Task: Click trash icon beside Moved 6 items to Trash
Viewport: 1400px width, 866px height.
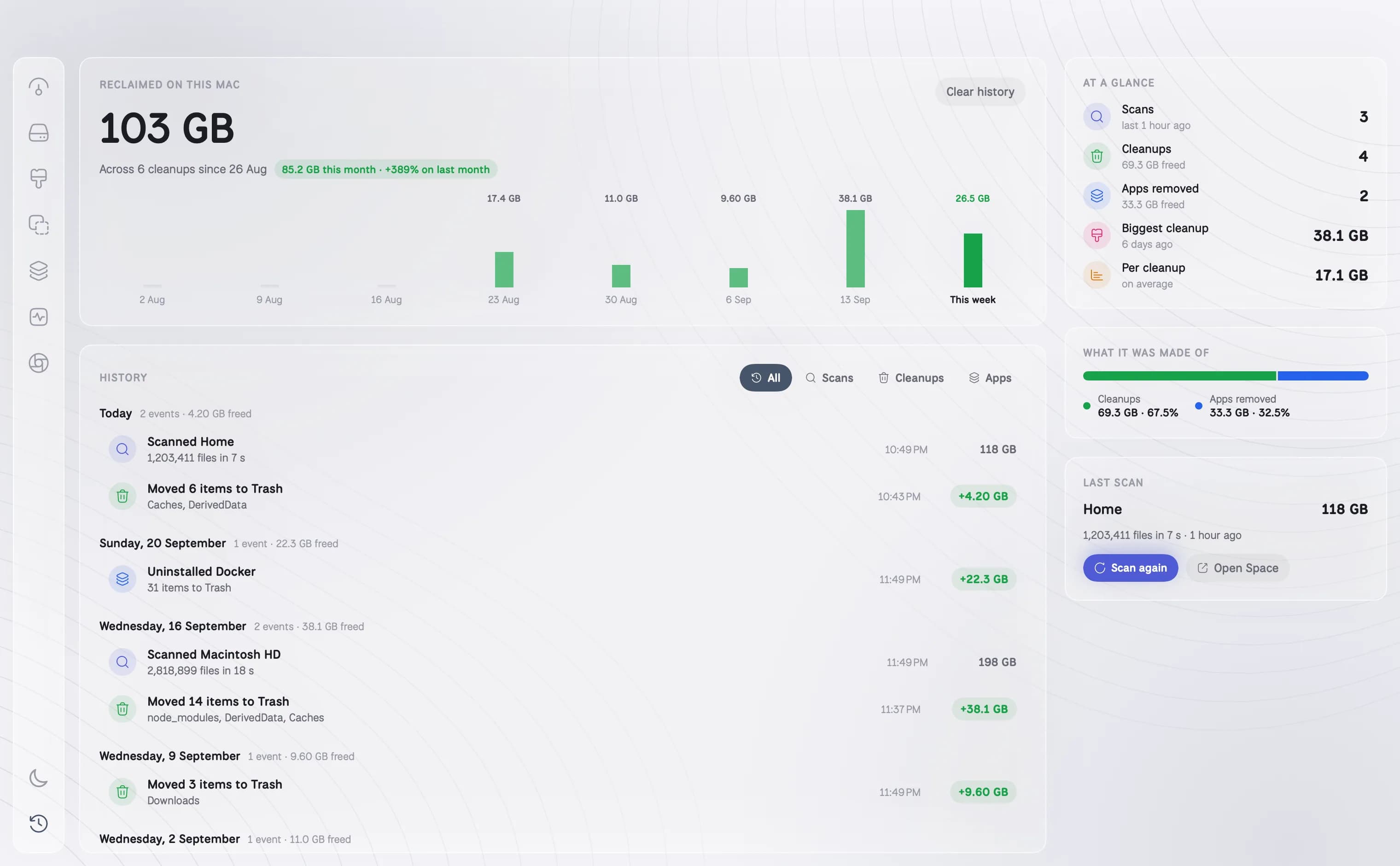Action: pos(122,496)
